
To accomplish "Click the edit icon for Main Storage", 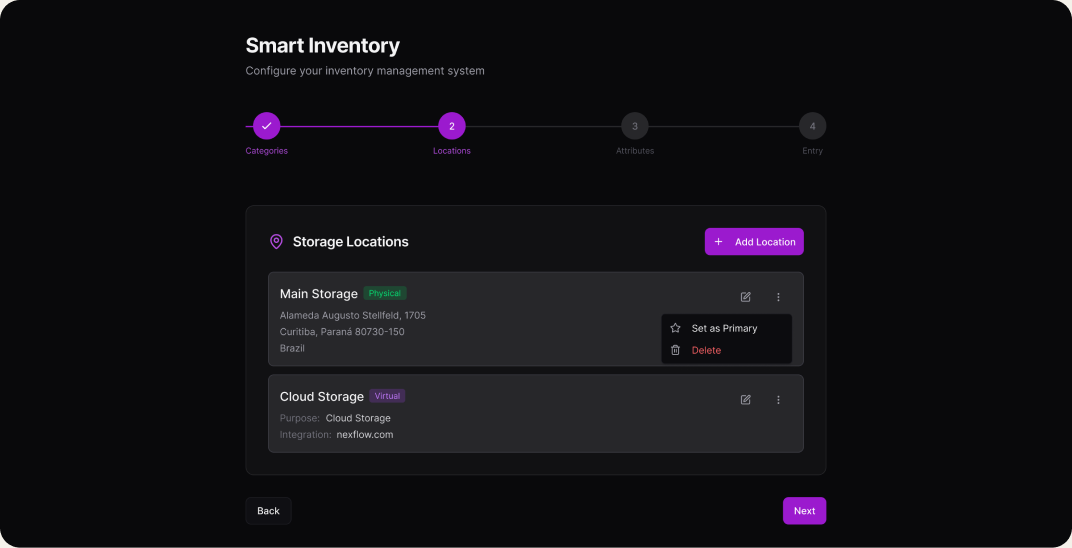I will pyautogui.click(x=745, y=297).
